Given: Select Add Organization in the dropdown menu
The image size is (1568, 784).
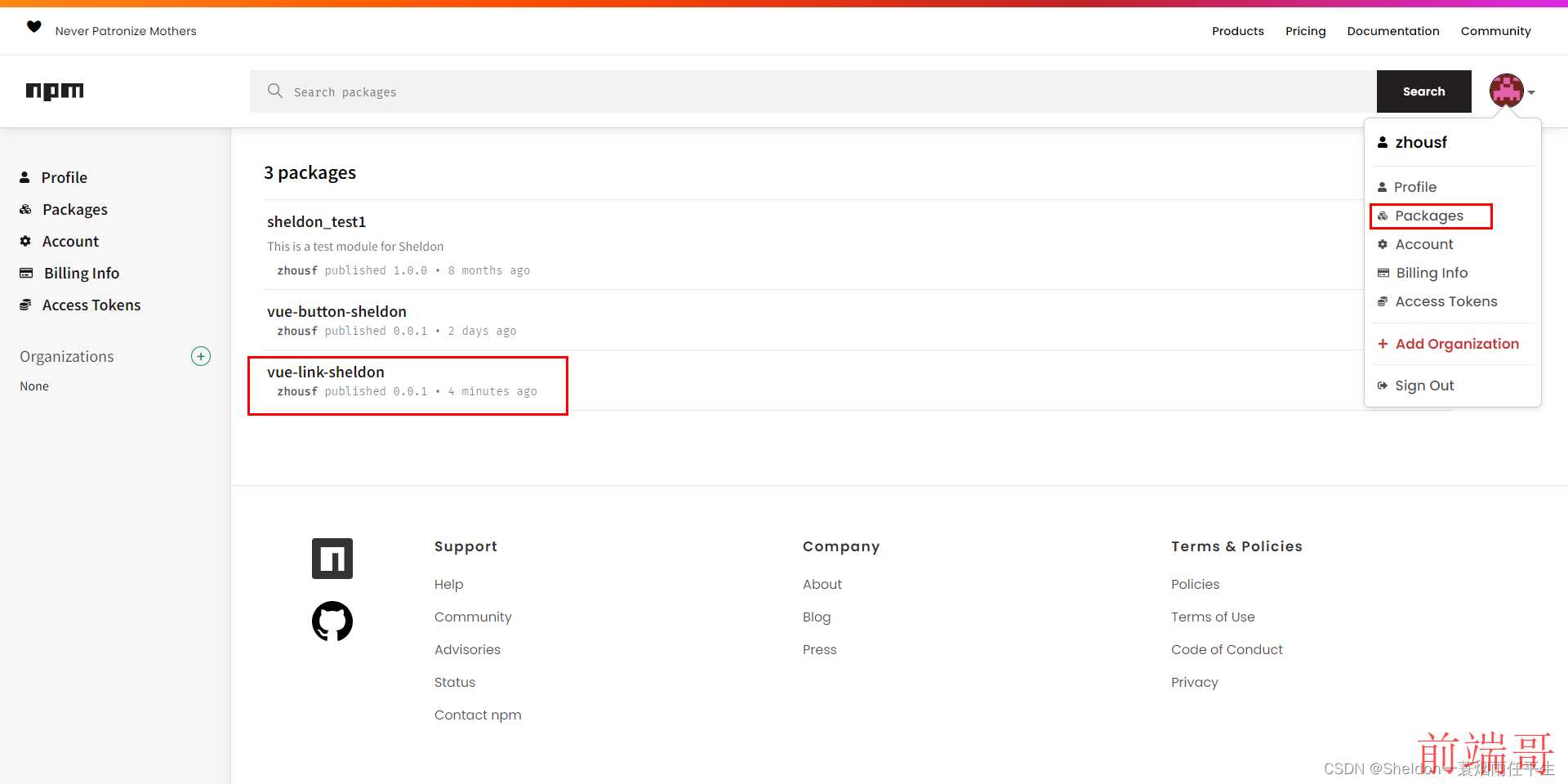Looking at the screenshot, I should pos(1458,344).
